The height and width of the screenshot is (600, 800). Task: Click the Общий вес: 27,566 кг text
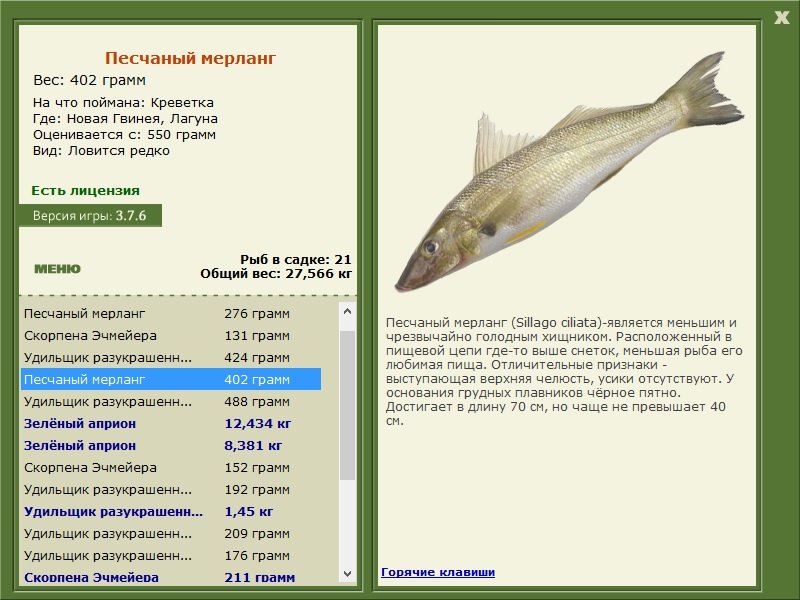276,273
